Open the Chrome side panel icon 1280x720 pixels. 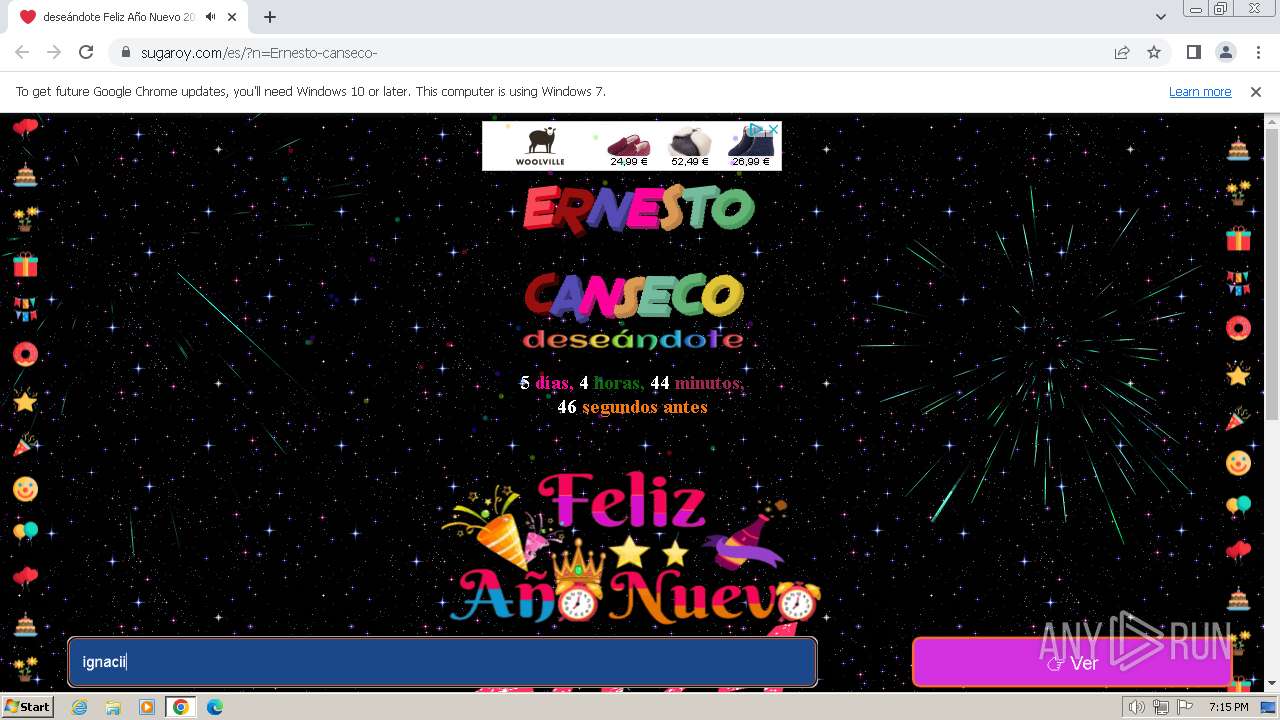(1194, 52)
